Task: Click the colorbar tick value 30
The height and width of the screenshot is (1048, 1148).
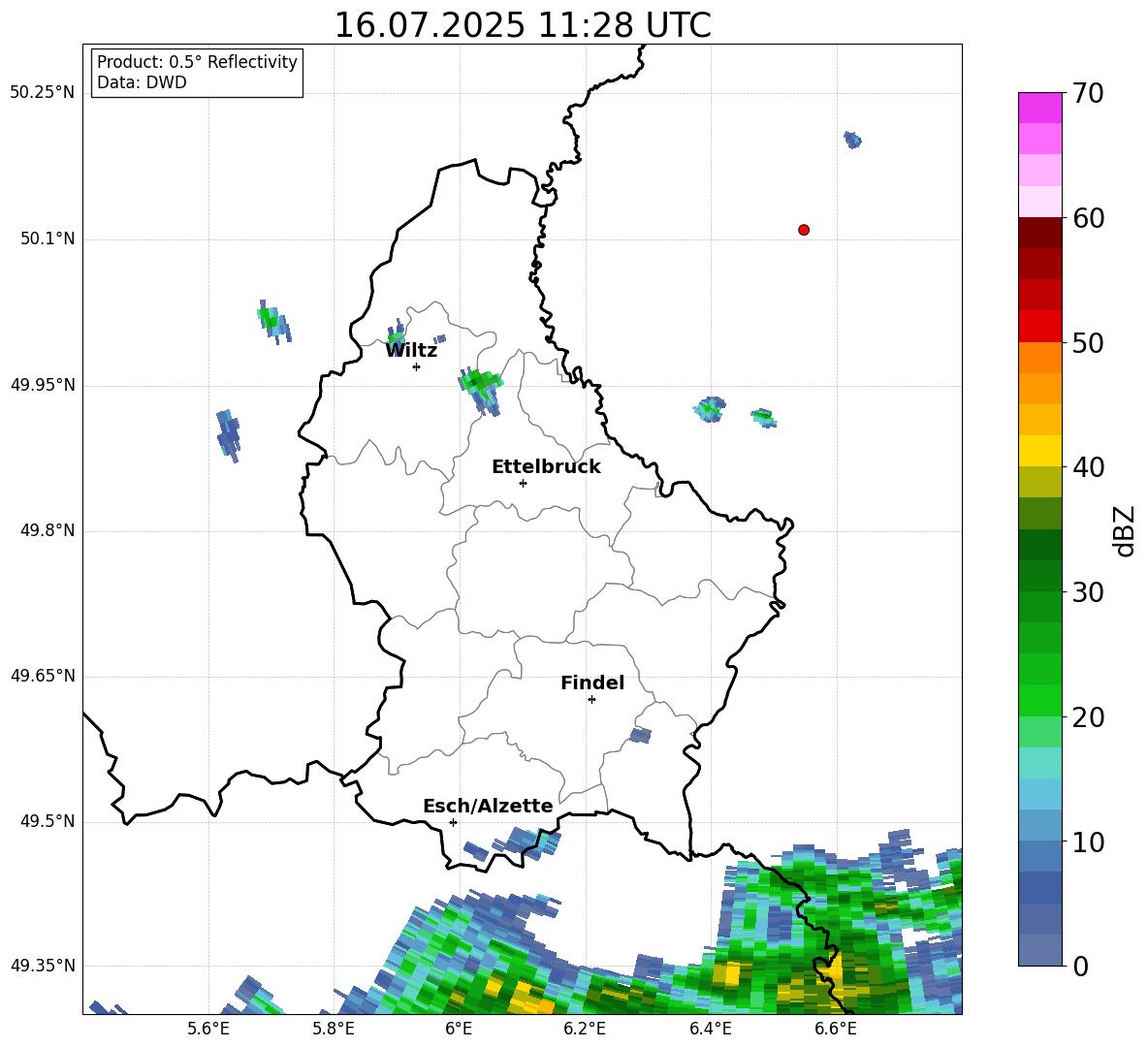Action: click(x=1088, y=592)
